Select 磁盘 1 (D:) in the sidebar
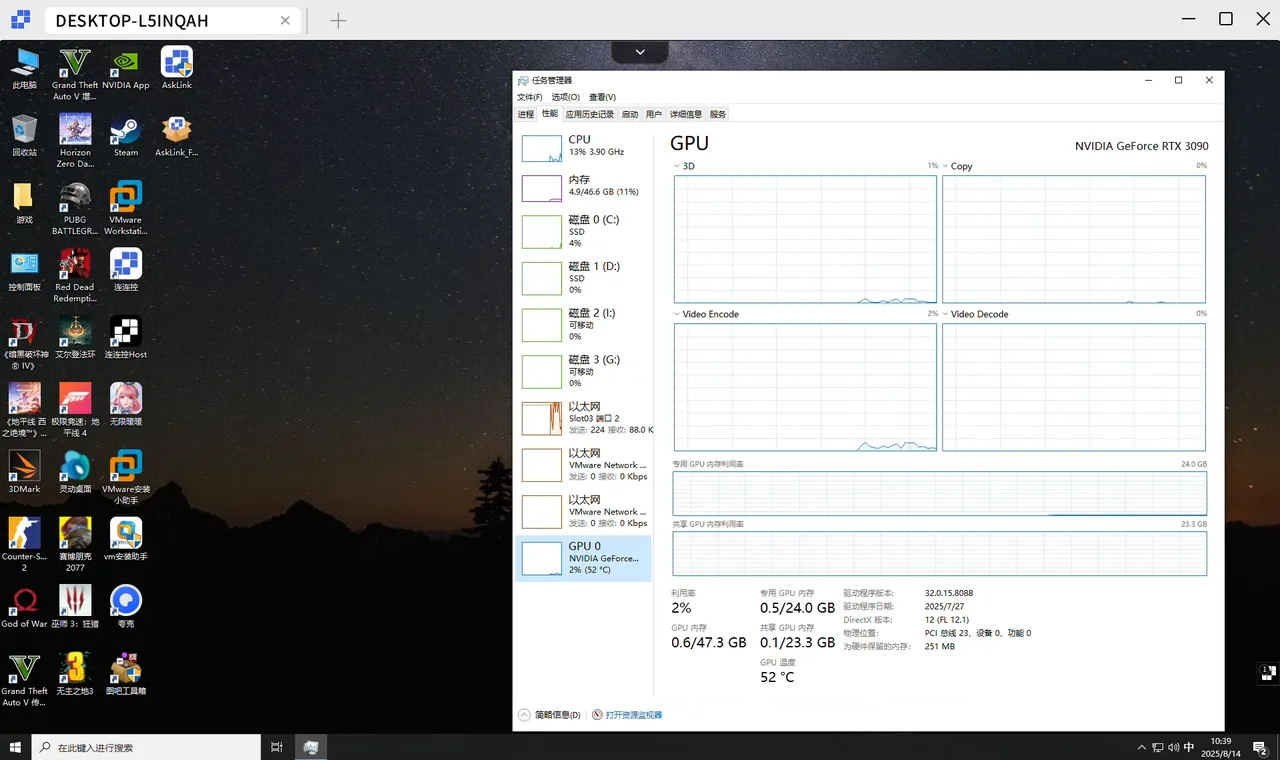The image size is (1280, 760). click(x=583, y=278)
